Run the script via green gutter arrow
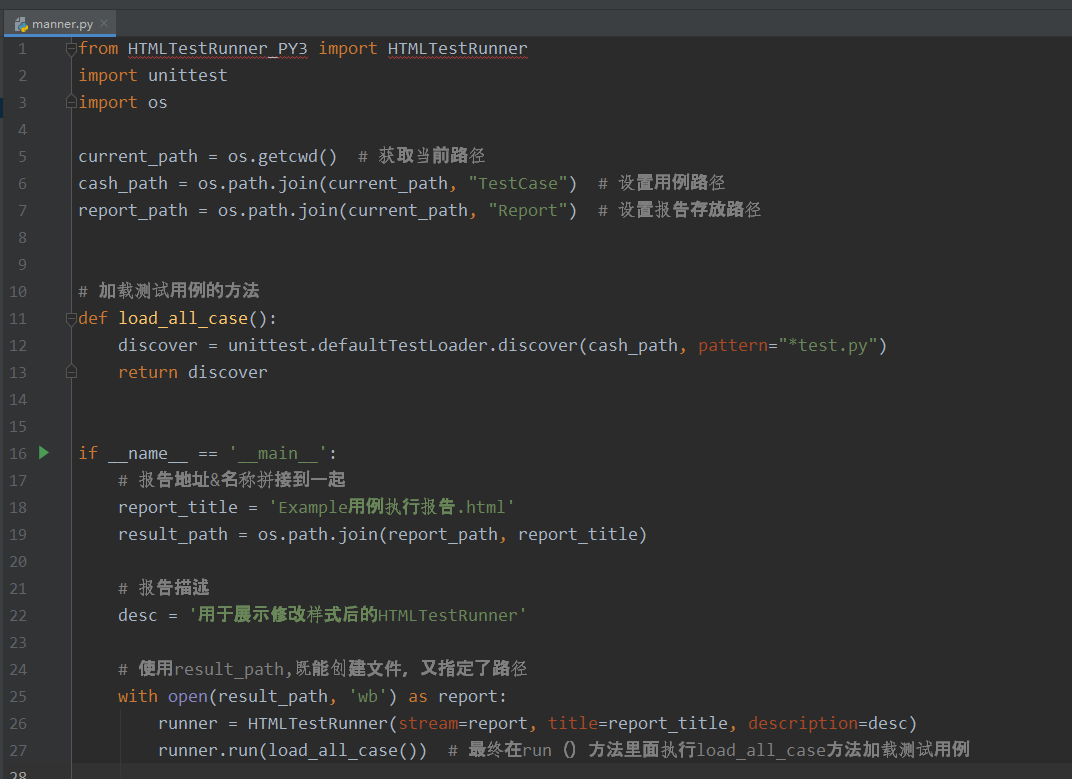The image size is (1072, 779). pos(44,452)
